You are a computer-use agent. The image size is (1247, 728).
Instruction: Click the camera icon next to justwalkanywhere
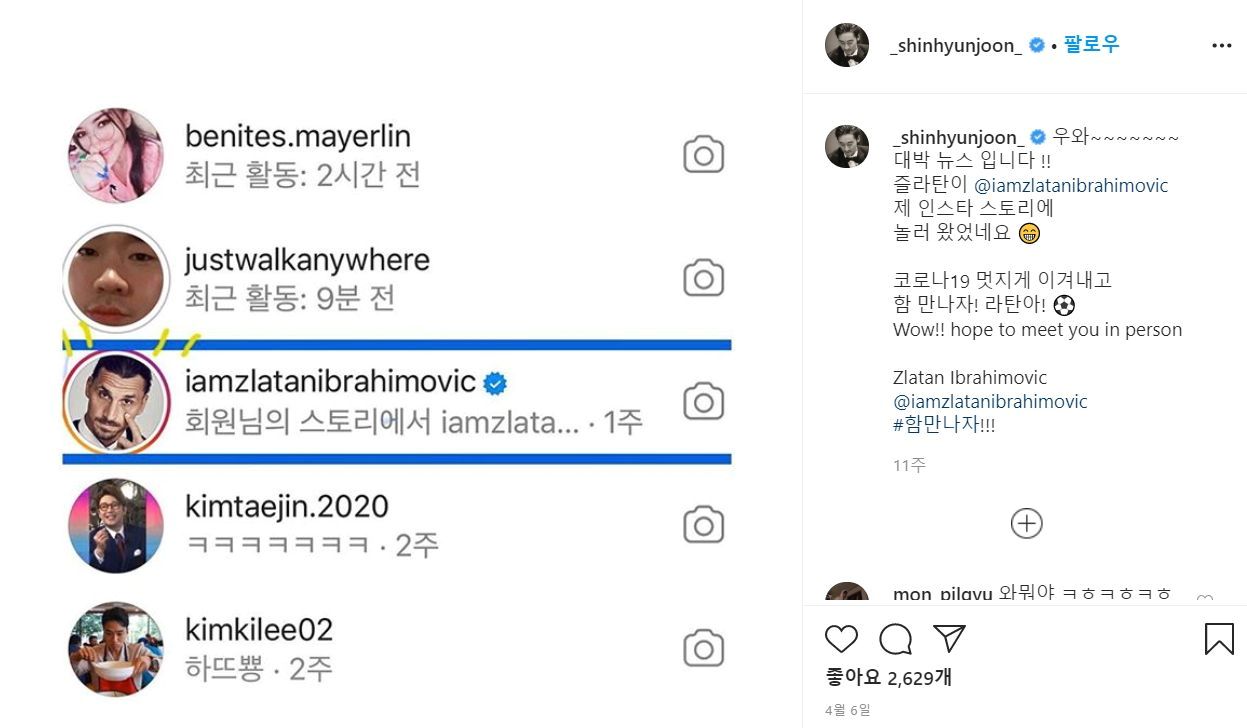click(703, 277)
